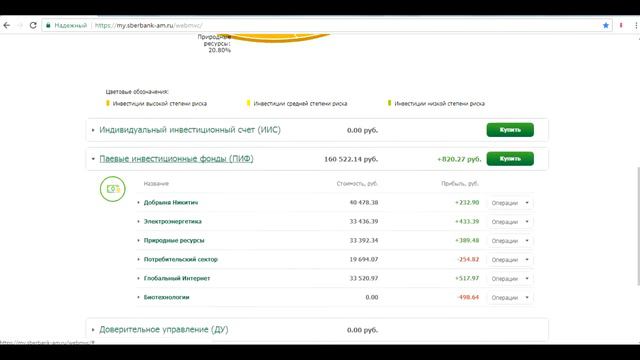This screenshot has height=360, width=640.
Task: Select the Биотехнологии fund name
Action: 167,297
